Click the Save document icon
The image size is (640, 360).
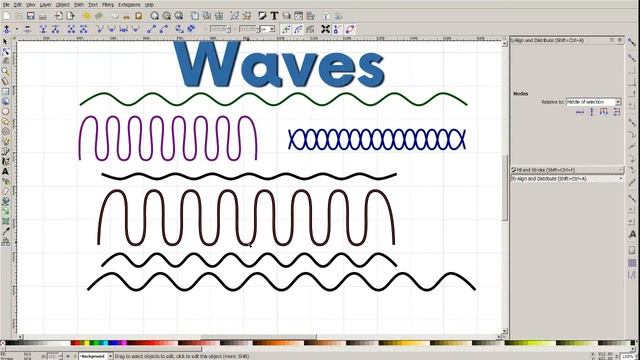pos(31,16)
